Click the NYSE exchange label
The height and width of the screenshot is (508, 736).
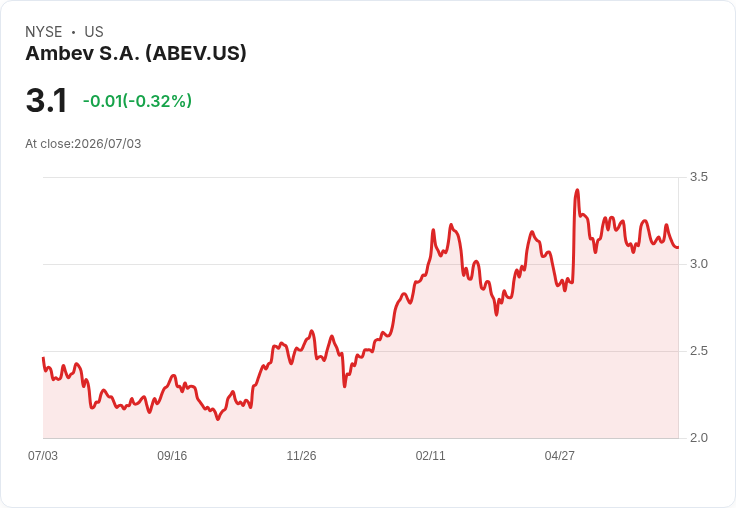point(44,32)
